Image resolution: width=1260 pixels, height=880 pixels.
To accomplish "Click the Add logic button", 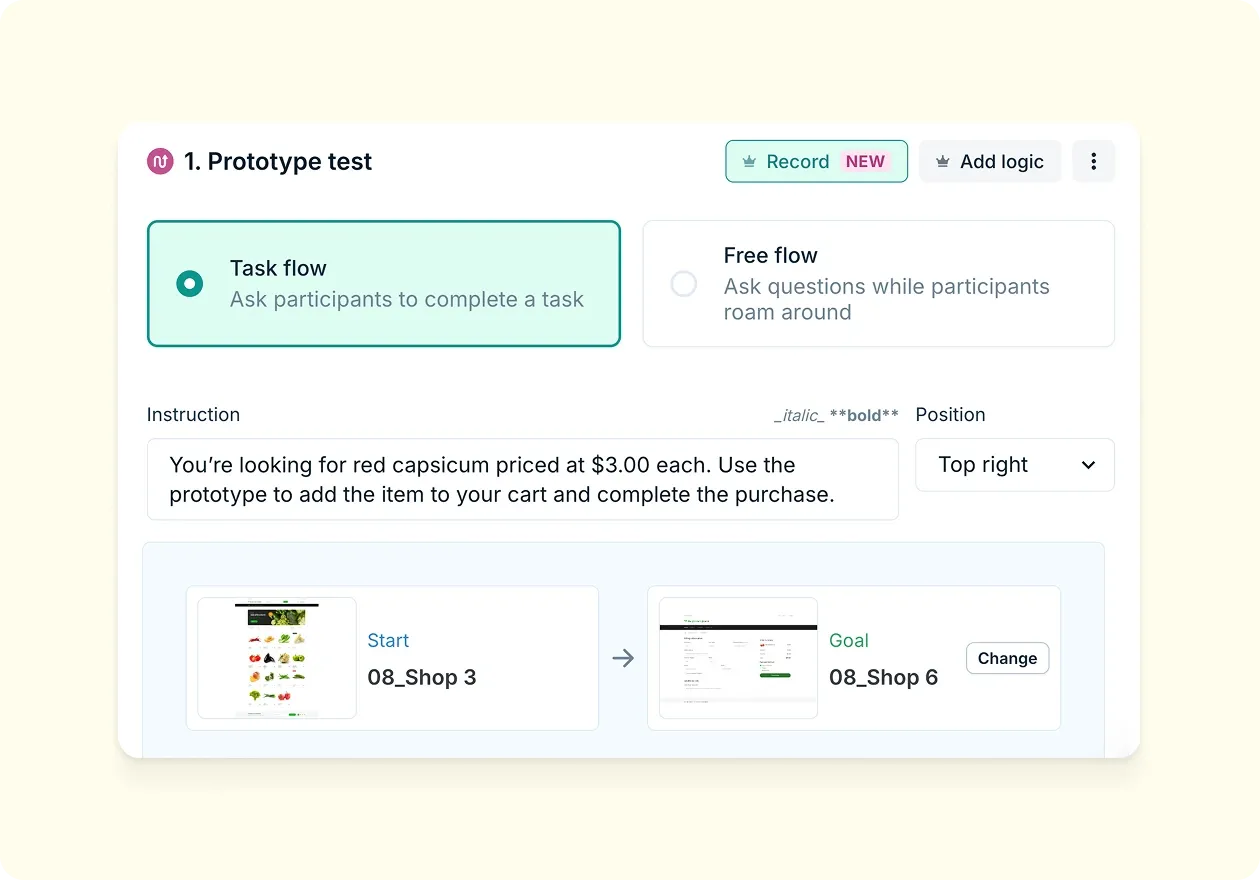I will point(990,161).
